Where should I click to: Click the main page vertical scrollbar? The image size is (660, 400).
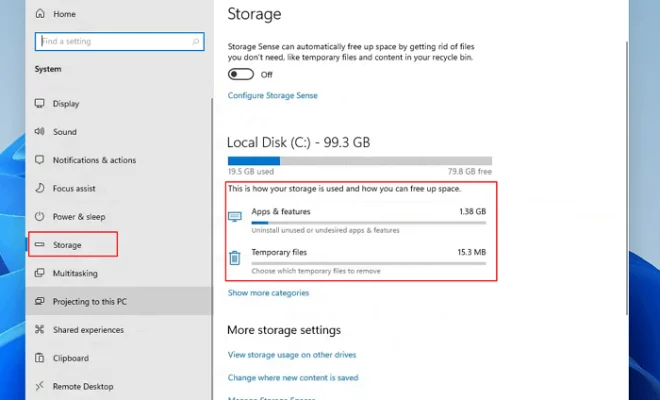tap(627, 177)
